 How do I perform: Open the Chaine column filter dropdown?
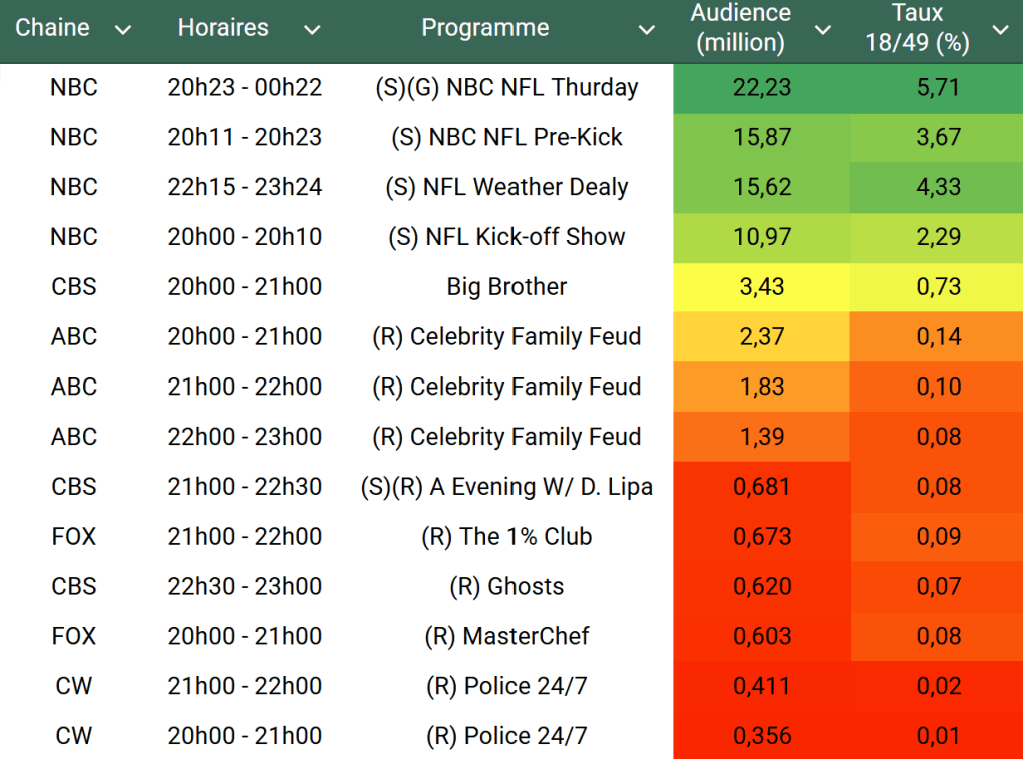click(x=123, y=30)
